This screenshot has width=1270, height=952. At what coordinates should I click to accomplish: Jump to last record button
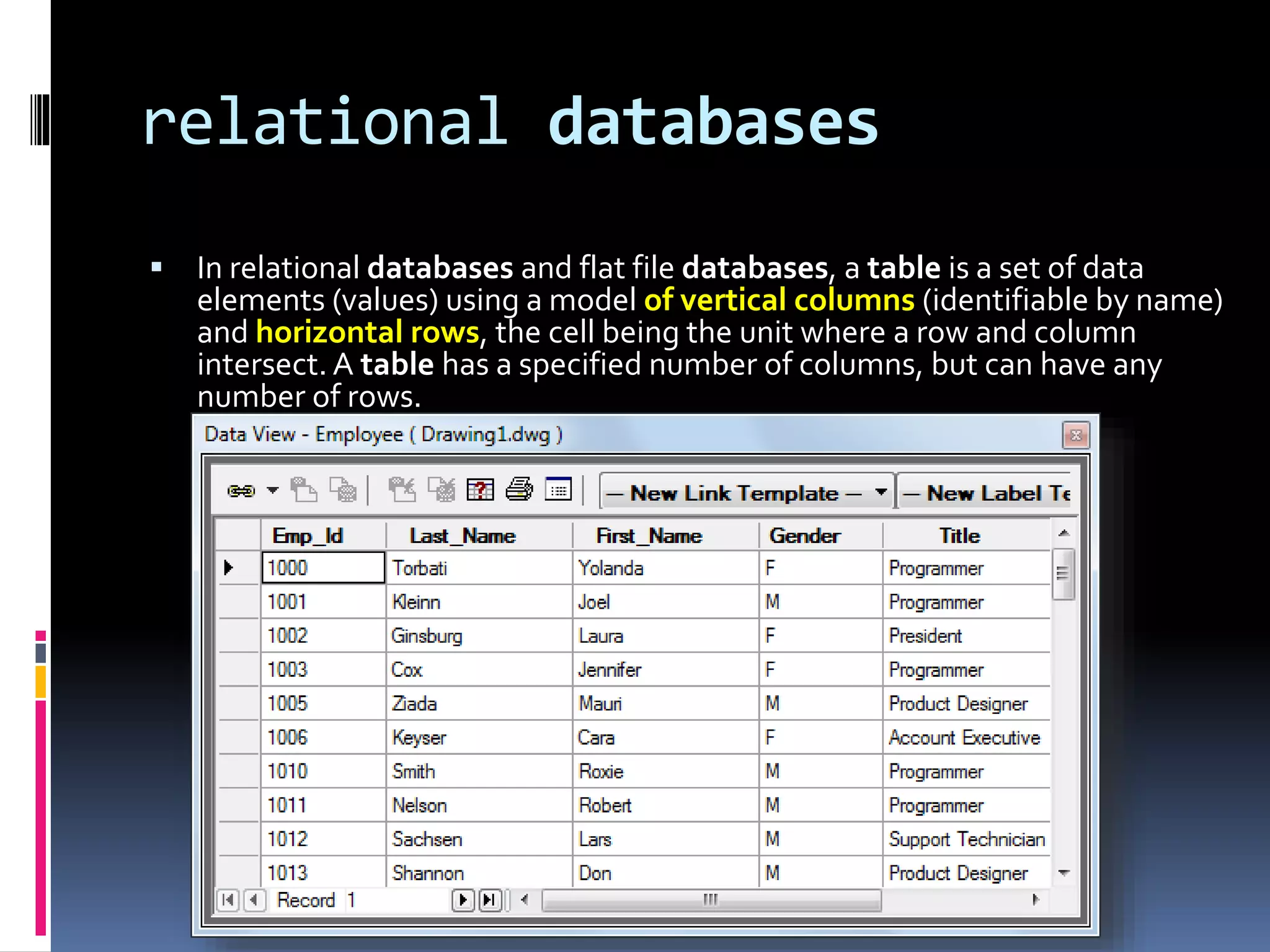[489, 900]
